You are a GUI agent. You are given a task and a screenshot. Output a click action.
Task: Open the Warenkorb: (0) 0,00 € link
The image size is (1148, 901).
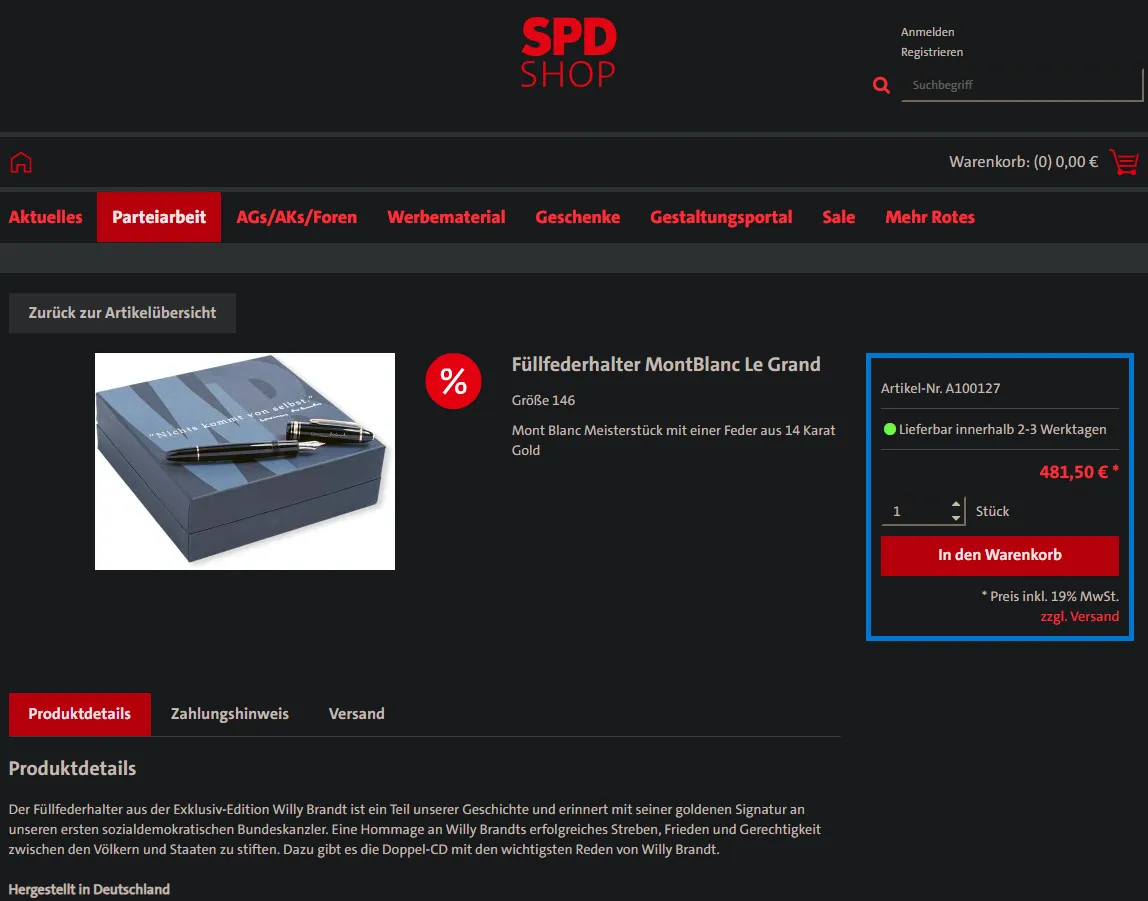[x=1024, y=162]
